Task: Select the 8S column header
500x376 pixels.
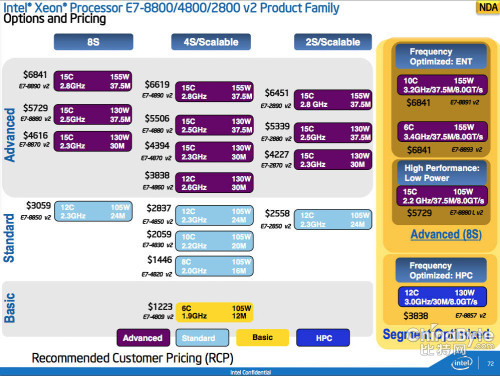Action: coord(93,42)
